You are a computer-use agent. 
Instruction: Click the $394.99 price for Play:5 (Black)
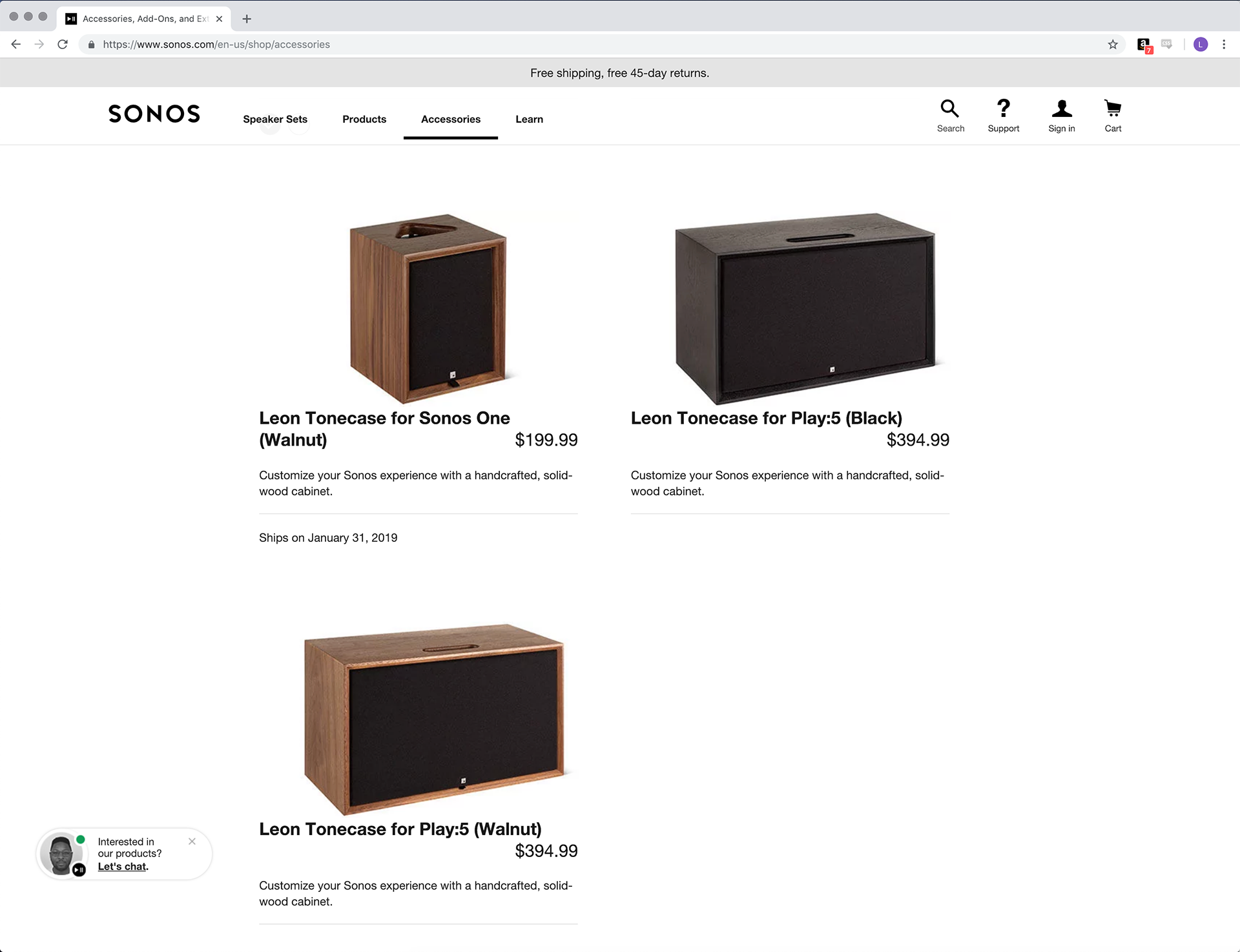(x=918, y=440)
